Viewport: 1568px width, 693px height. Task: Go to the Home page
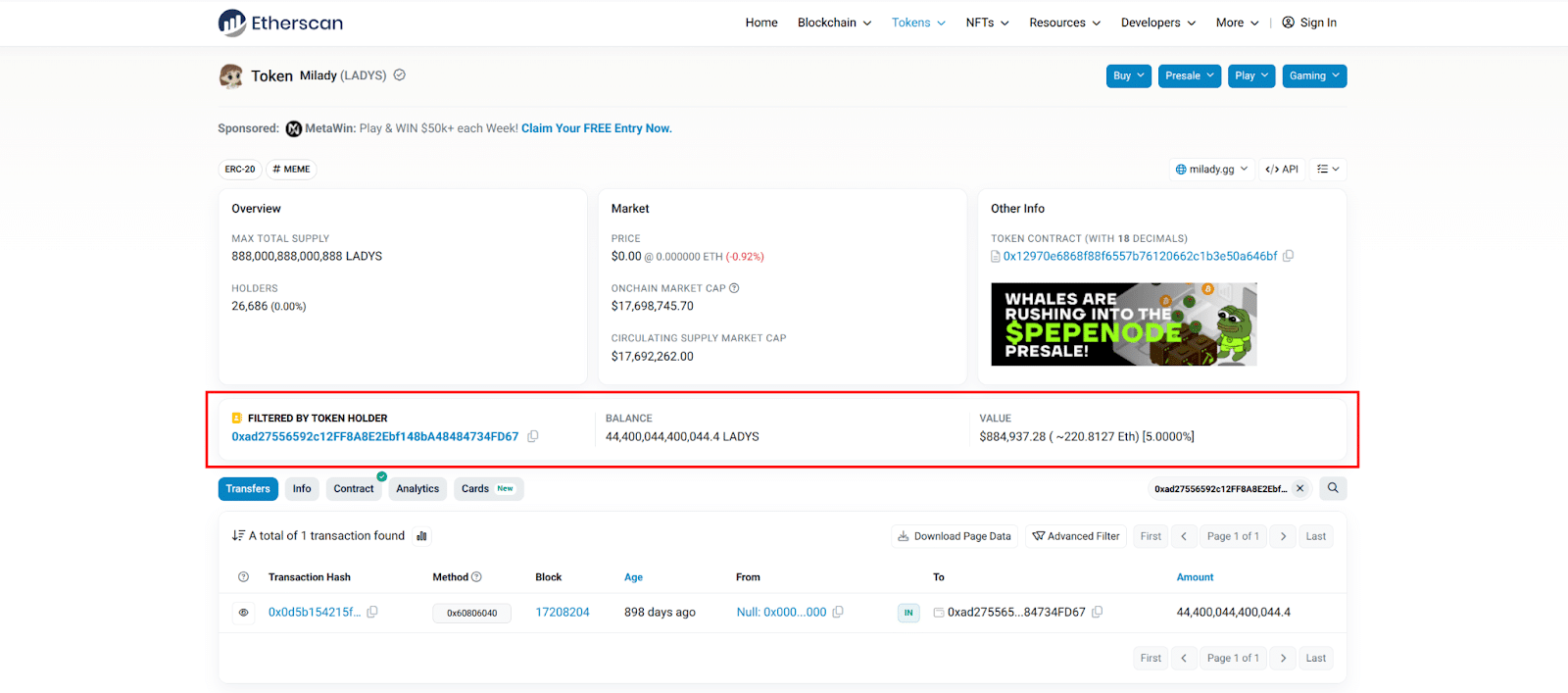coord(761,23)
